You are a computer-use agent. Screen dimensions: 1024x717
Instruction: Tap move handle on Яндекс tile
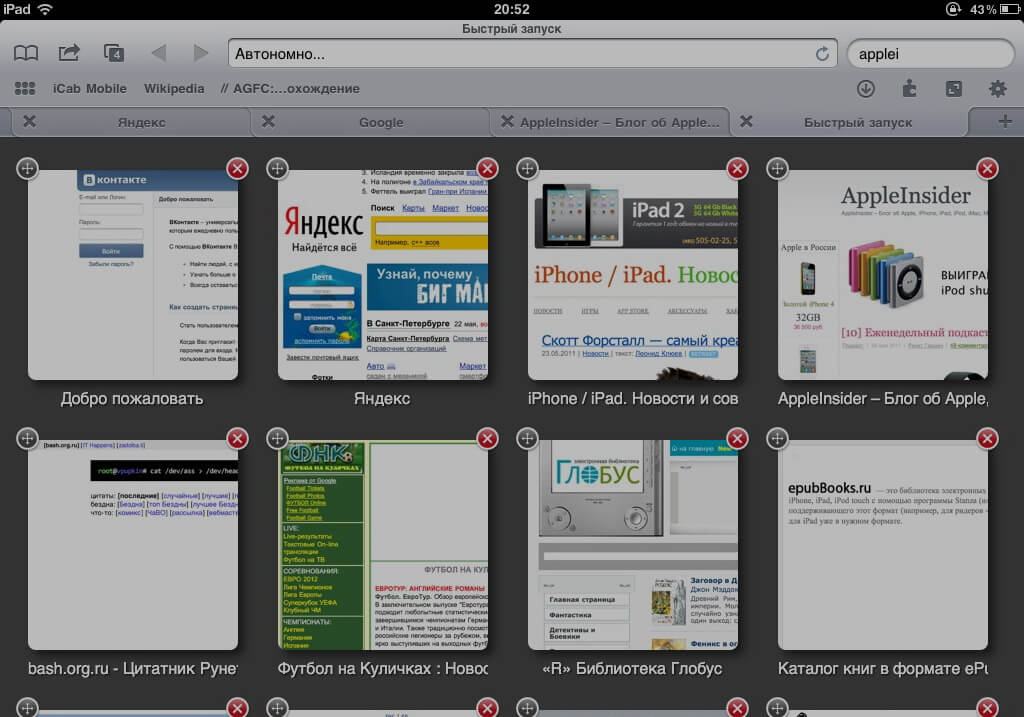click(277, 168)
